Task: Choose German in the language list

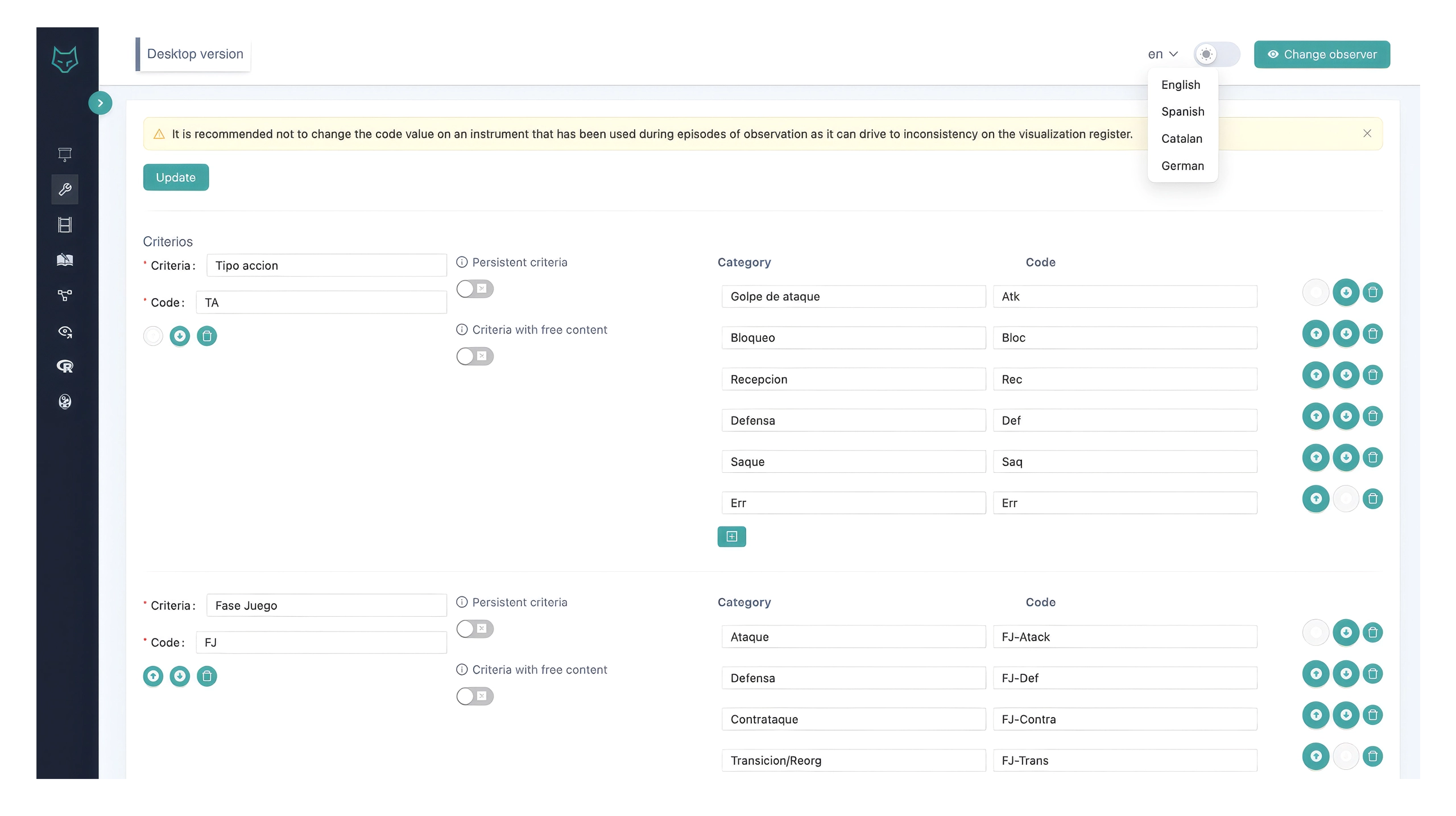Action: [x=1182, y=166]
